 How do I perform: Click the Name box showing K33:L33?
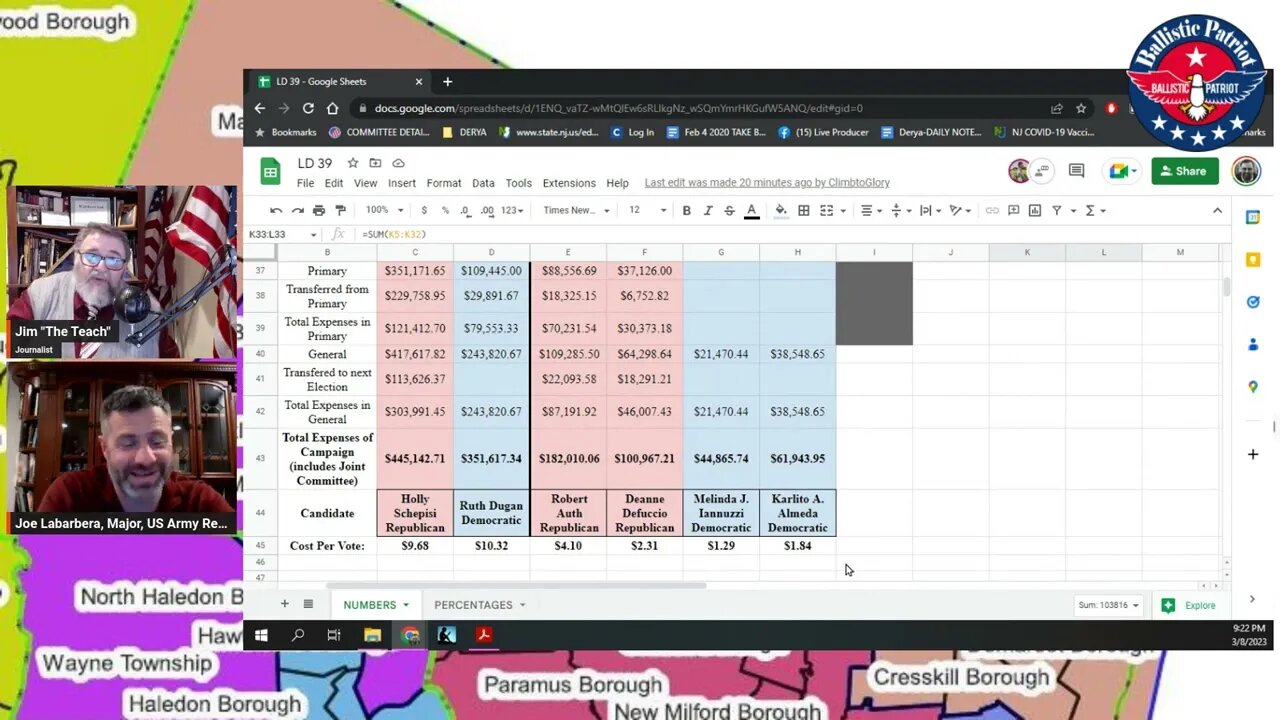283,234
